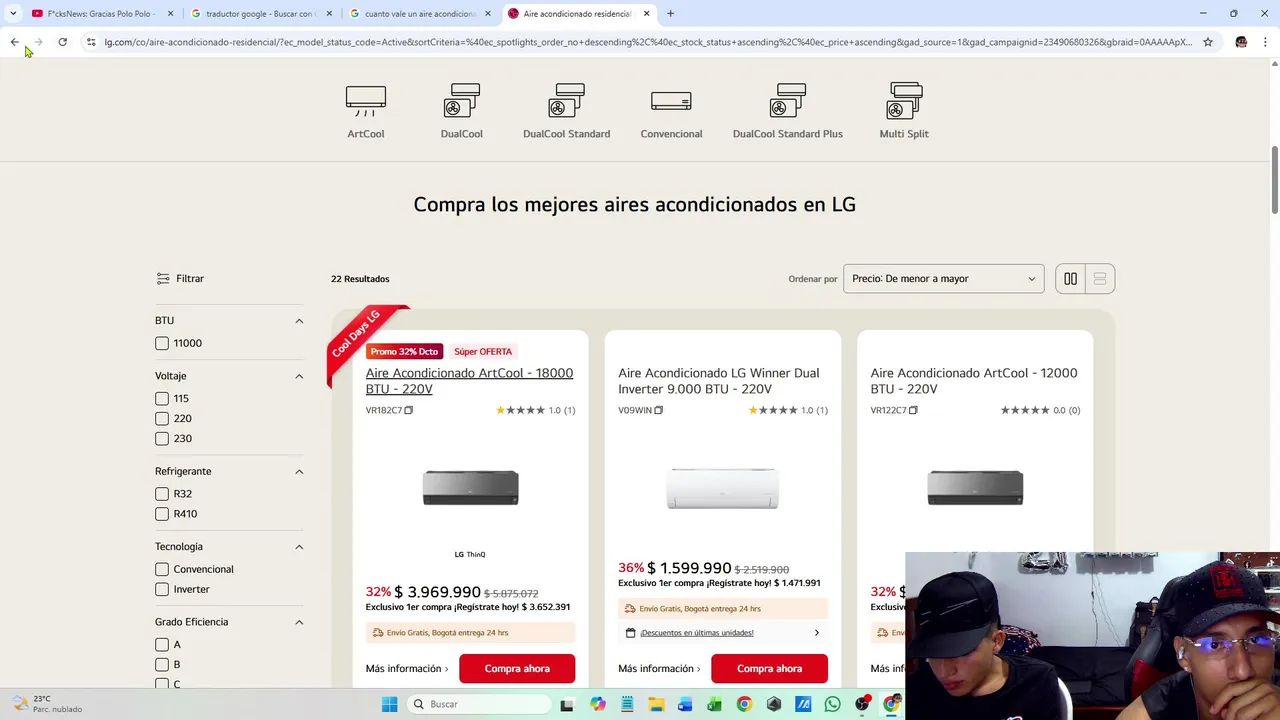Check the 230 voltage filter
Viewport: 1280px width, 720px height.
coord(162,438)
